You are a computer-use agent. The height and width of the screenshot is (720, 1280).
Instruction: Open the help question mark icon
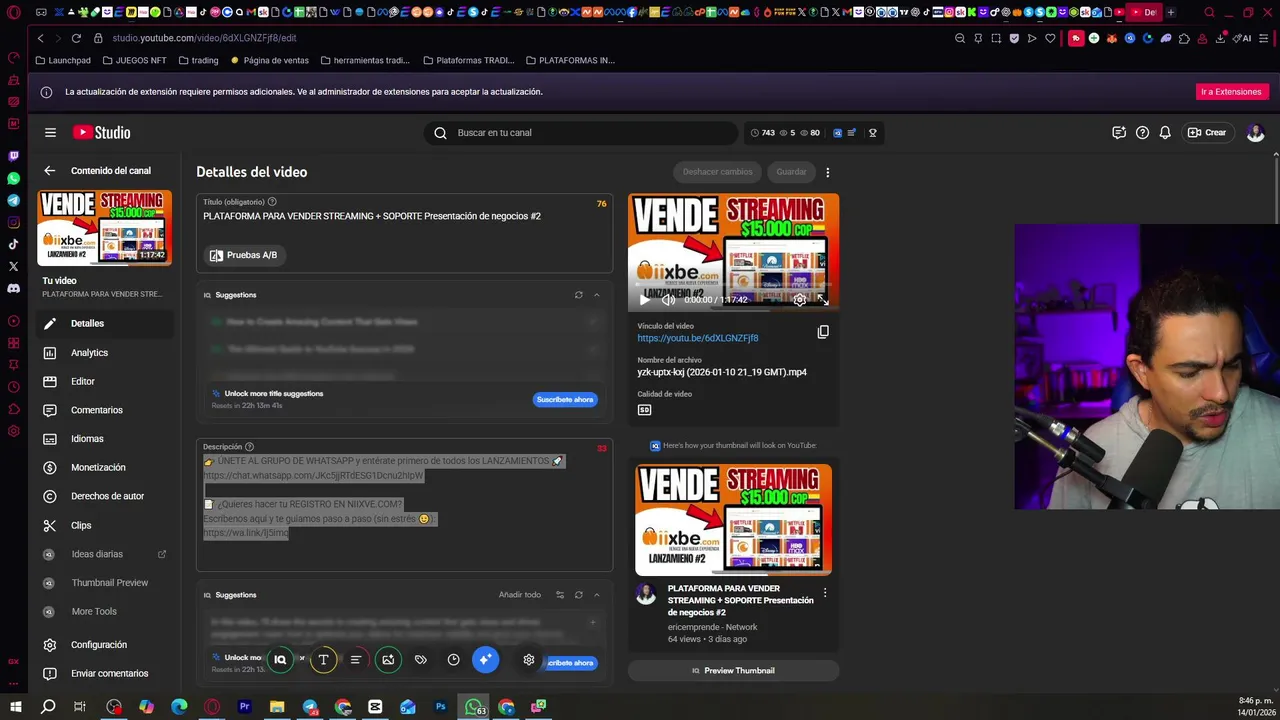[x=1142, y=132]
